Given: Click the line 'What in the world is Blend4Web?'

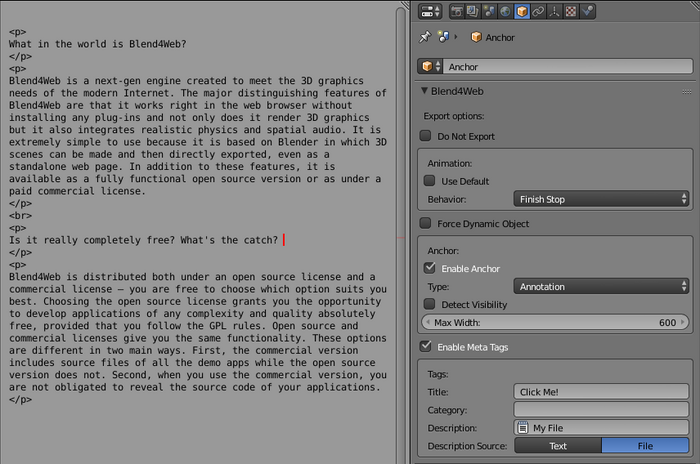Looking at the screenshot, I should 97,44.
